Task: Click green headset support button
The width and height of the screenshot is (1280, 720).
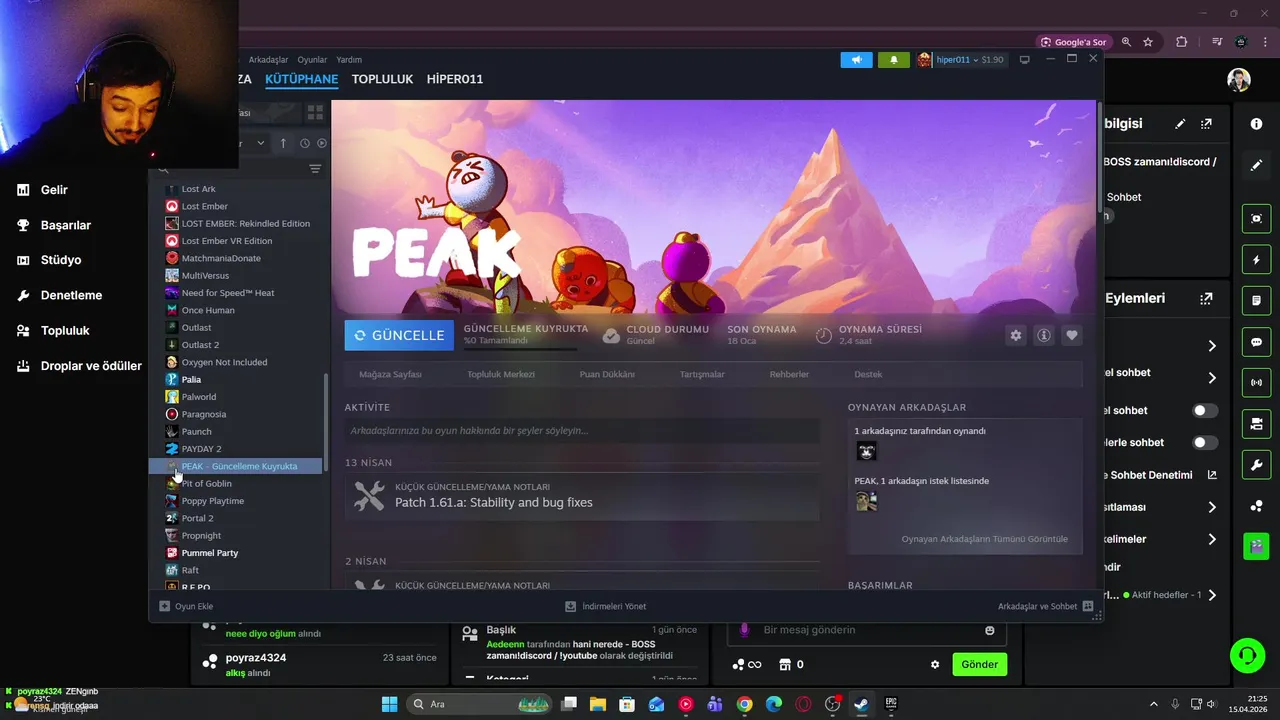Action: 1247,656
